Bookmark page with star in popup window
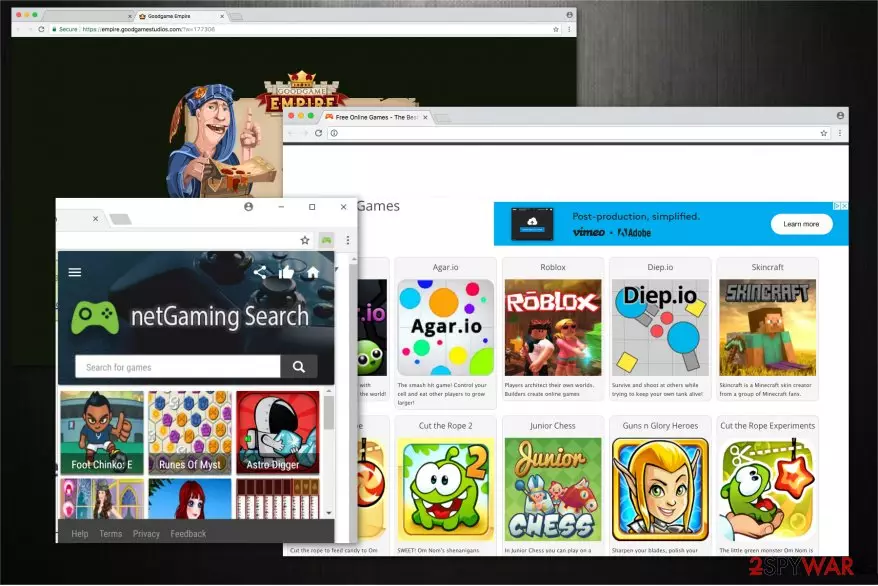Screen dimensions: 878x586 305,240
